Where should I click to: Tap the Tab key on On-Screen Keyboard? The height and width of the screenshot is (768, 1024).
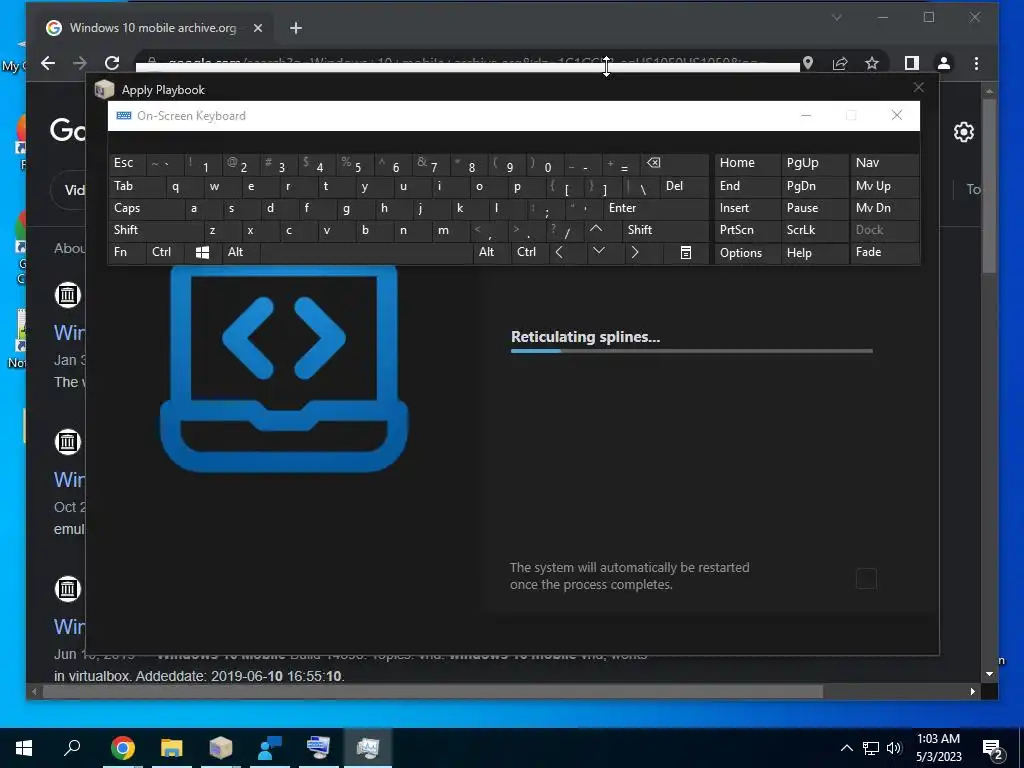136,186
